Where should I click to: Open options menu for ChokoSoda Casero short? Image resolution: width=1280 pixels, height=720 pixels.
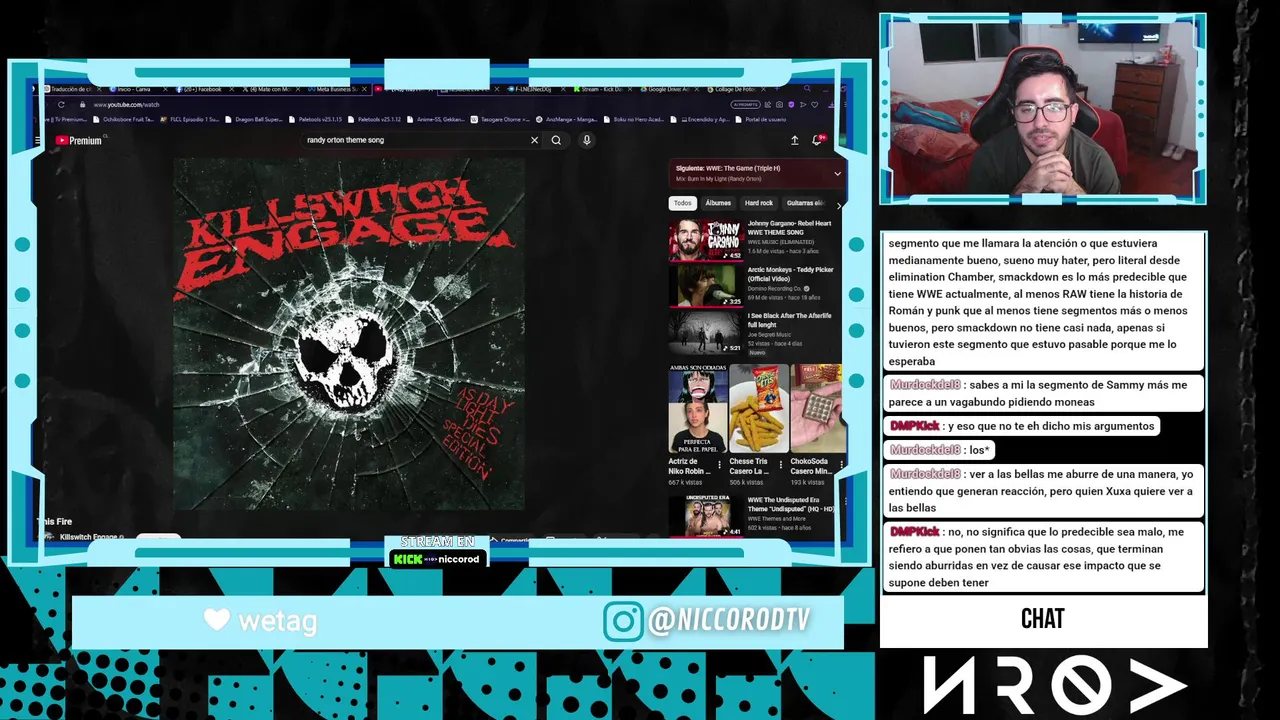(841, 464)
